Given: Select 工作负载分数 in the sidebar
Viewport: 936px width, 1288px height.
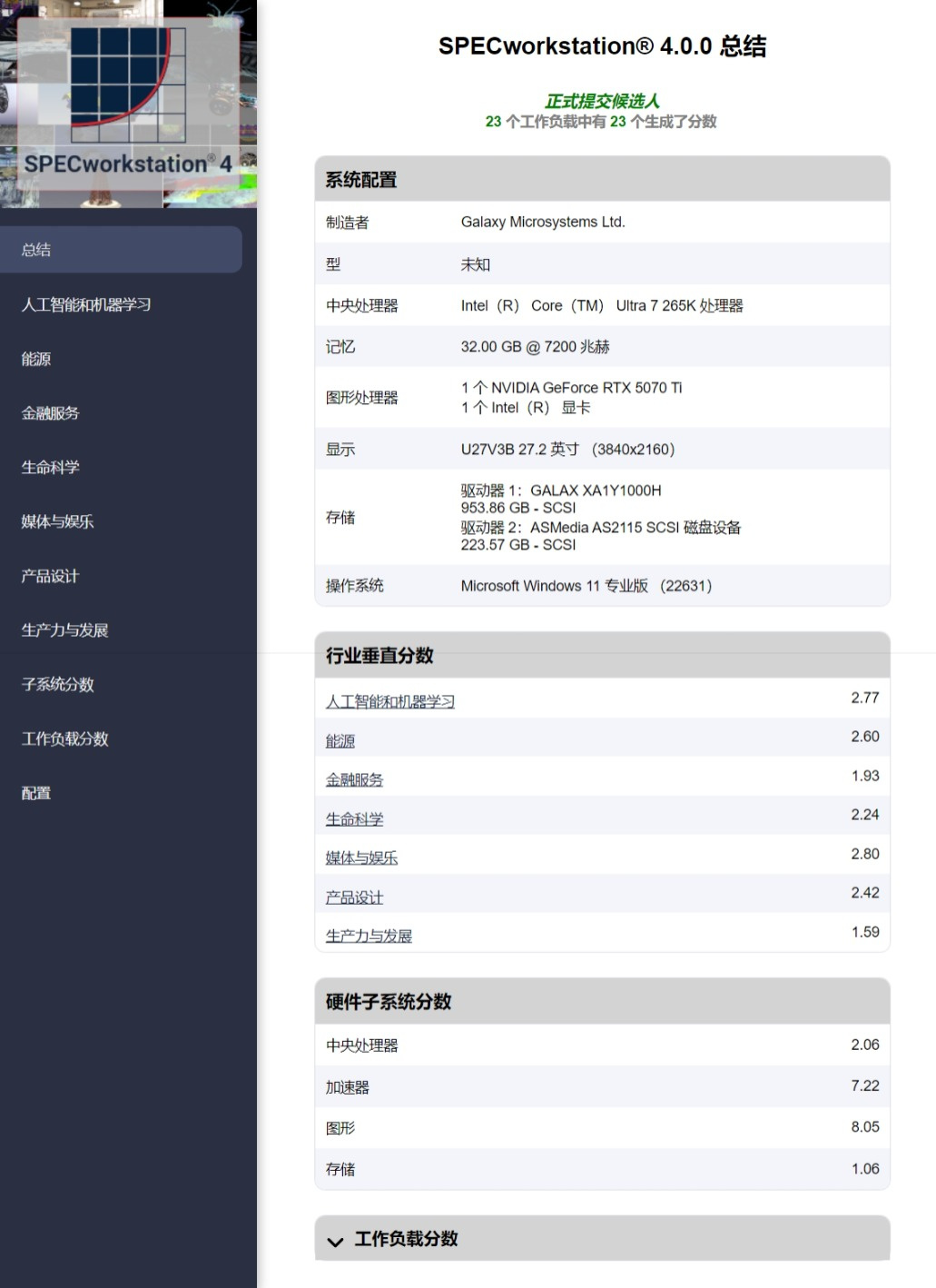Looking at the screenshot, I should [x=64, y=739].
